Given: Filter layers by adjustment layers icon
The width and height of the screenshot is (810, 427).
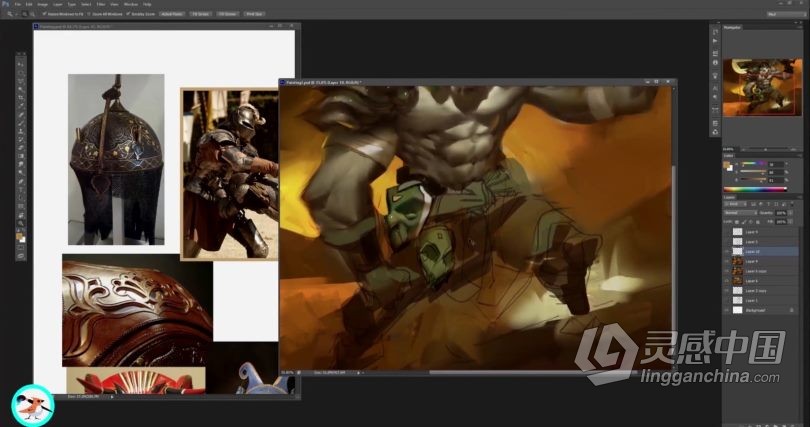Looking at the screenshot, I should click(x=761, y=204).
